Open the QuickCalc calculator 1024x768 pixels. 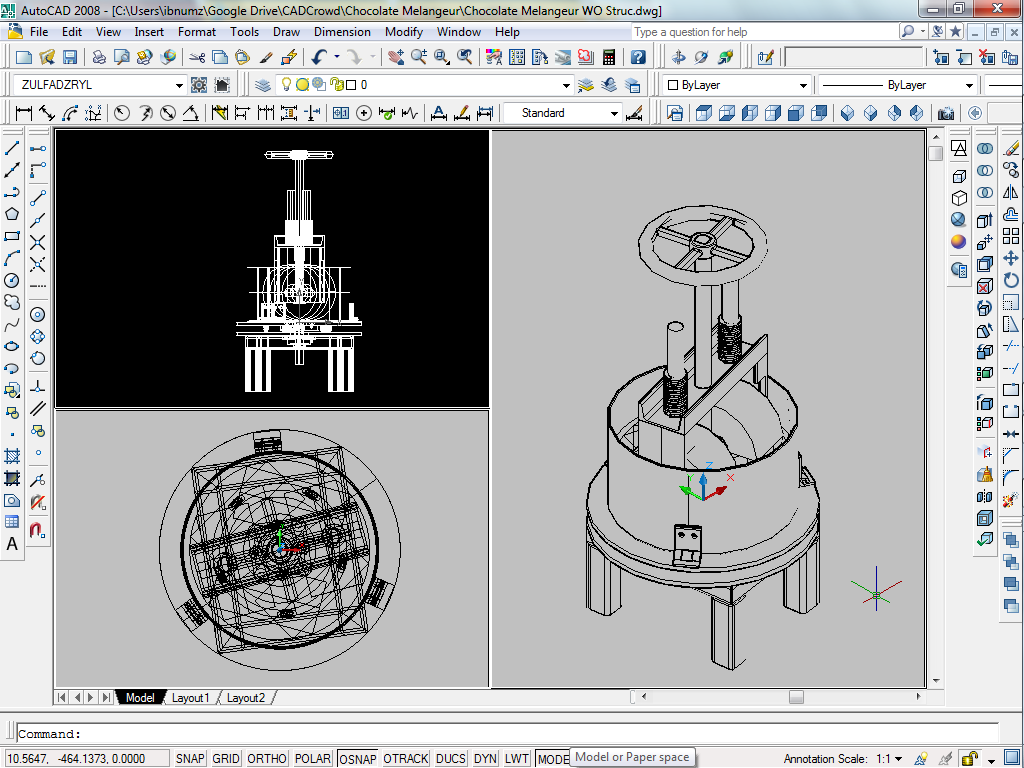tap(608, 58)
